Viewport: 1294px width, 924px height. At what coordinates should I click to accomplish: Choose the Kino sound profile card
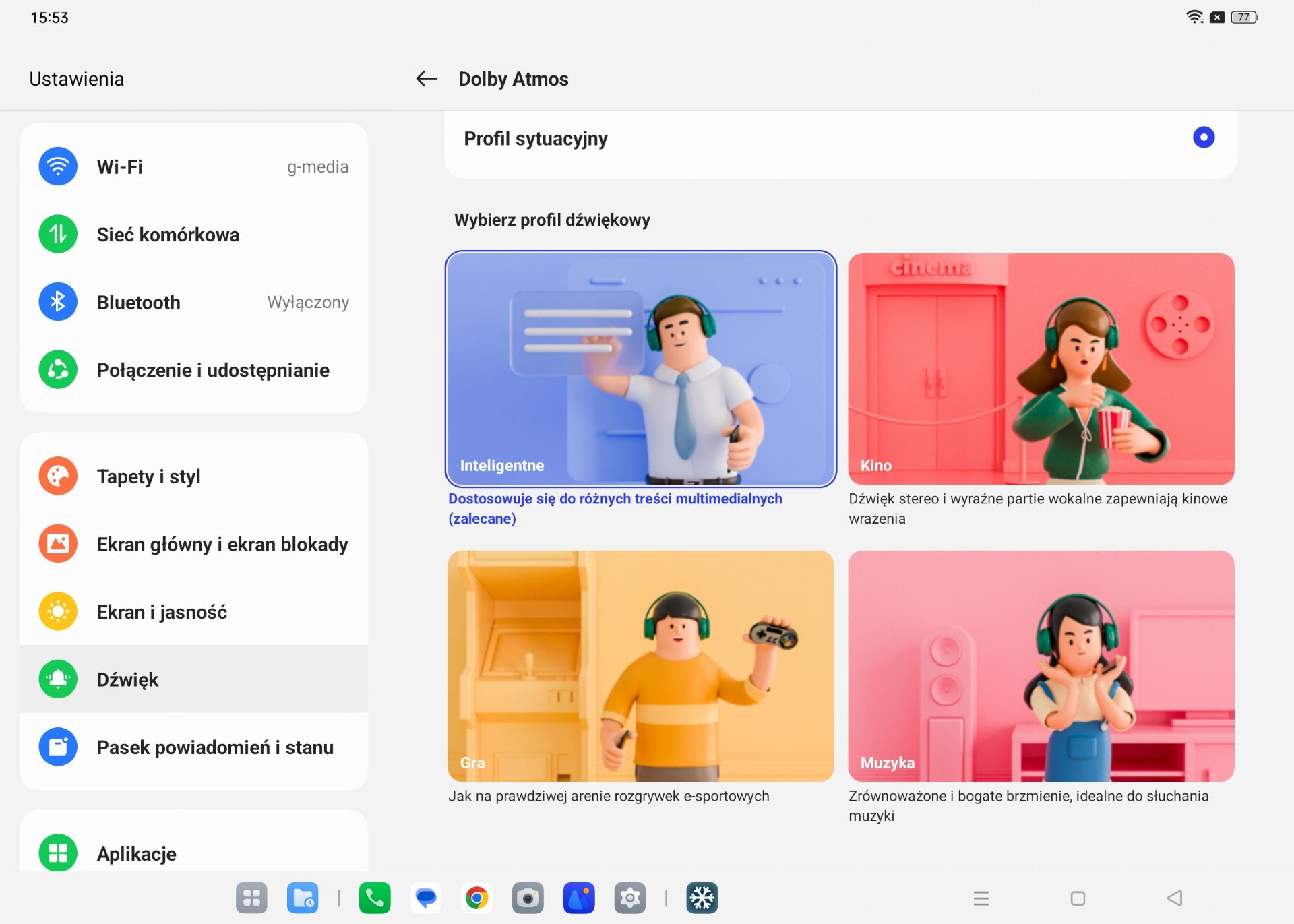pos(1041,369)
